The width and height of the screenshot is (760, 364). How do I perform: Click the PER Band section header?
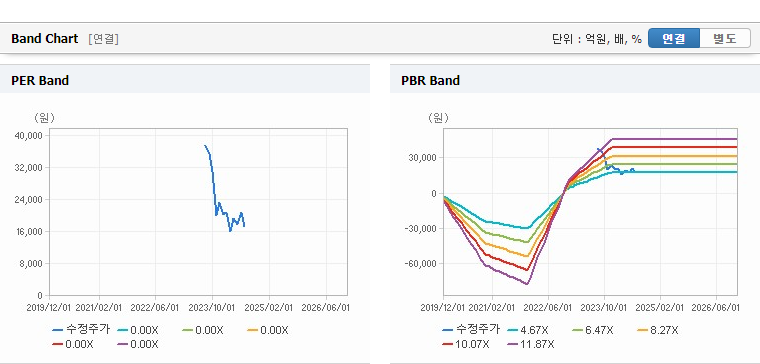185,80
